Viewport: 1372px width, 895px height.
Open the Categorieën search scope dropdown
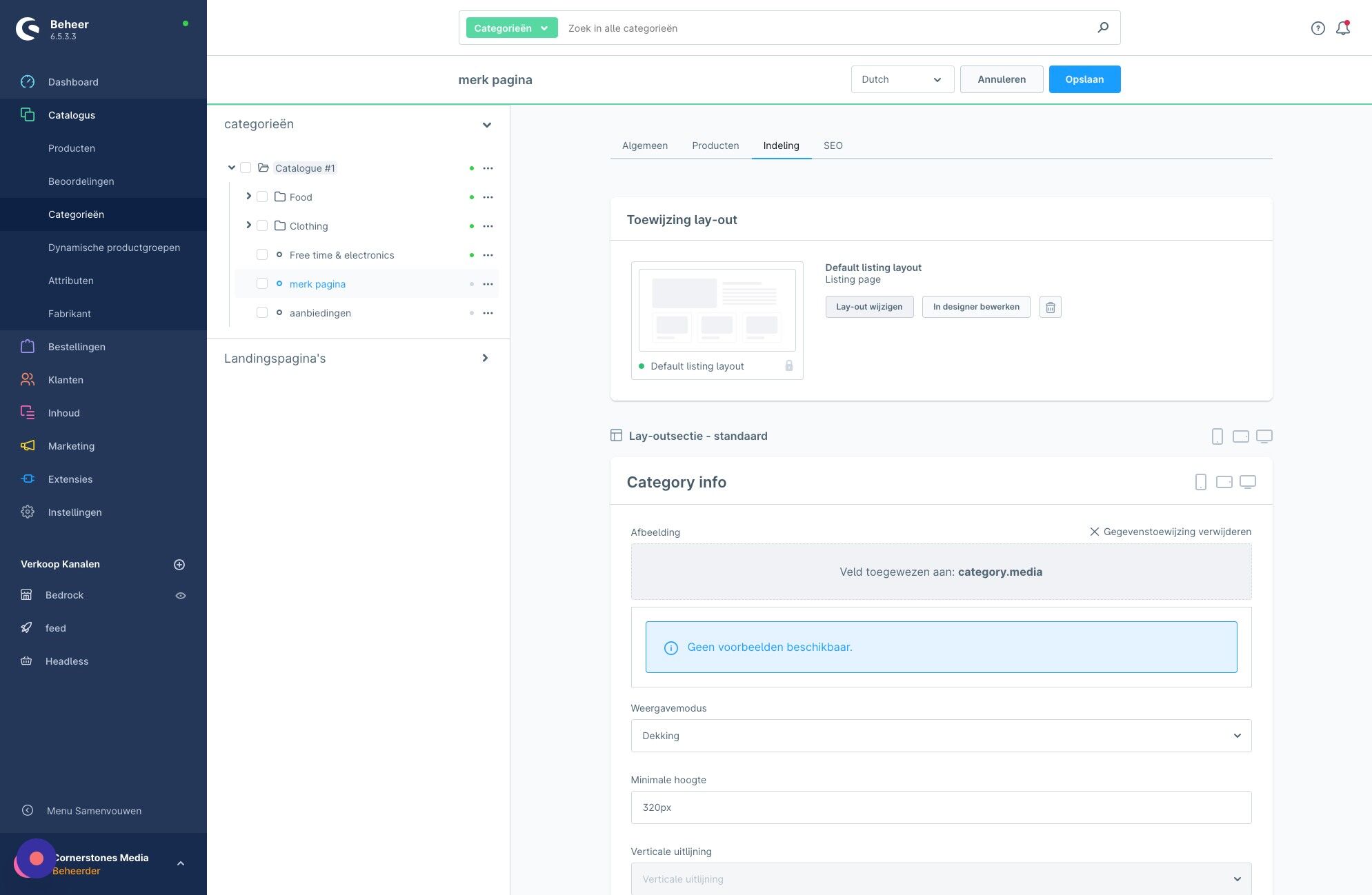511,28
